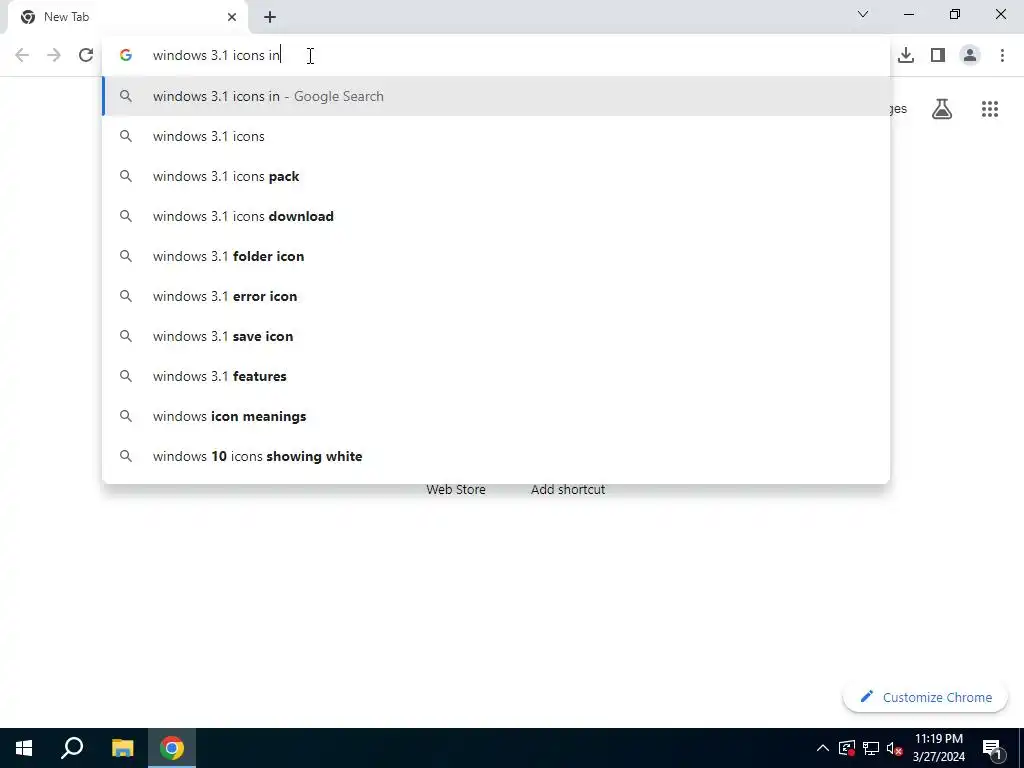Image resolution: width=1024 pixels, height=768 pixels.
Task: Click the new tab plus button
Action: click(x=270, y=17)
